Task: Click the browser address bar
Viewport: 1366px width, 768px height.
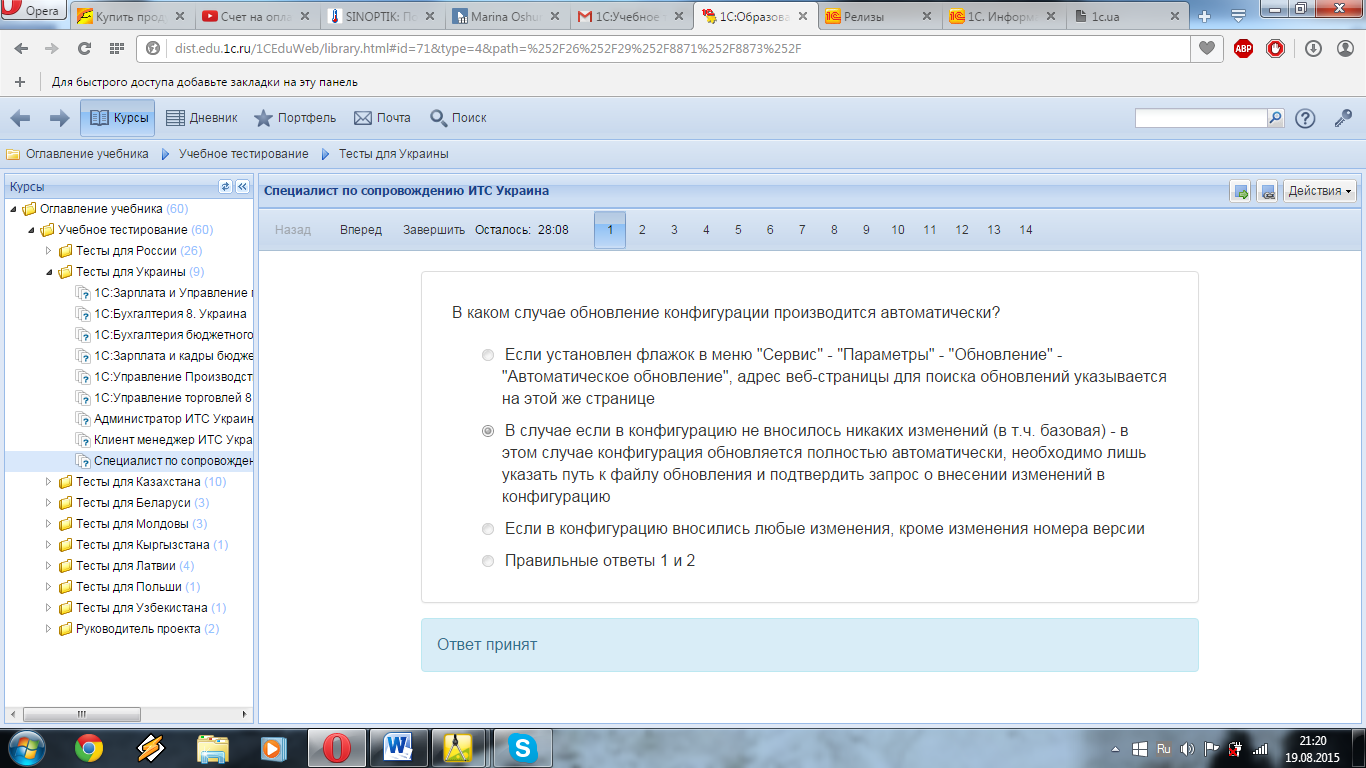Action: click(x=665, y=48)
